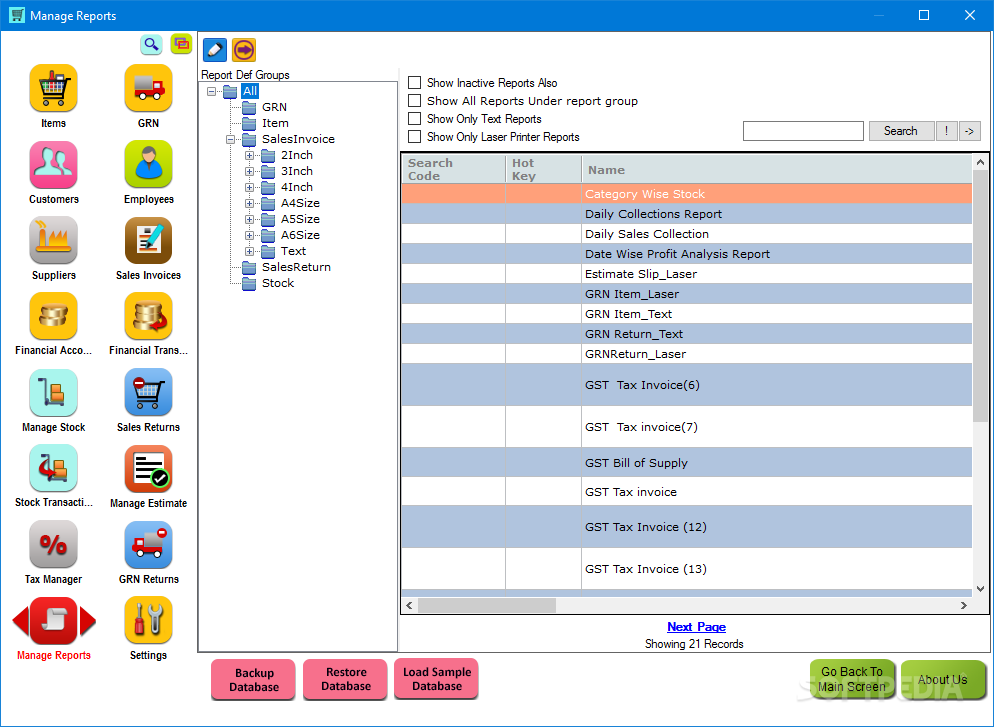The height and width of the screenshot is (727, 994).
Task: Select Estimate Slip_Laser row
Action: (x=687, y=274)
